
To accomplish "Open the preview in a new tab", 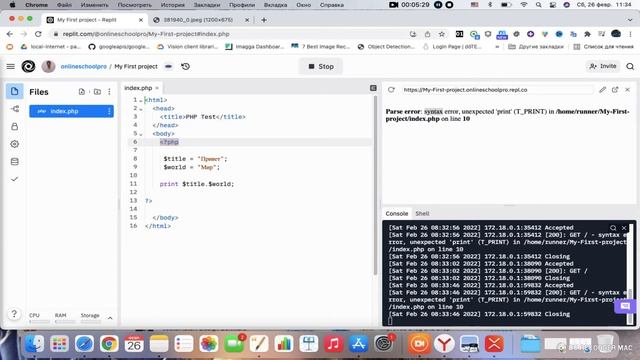I will click(x=615, y=90).
